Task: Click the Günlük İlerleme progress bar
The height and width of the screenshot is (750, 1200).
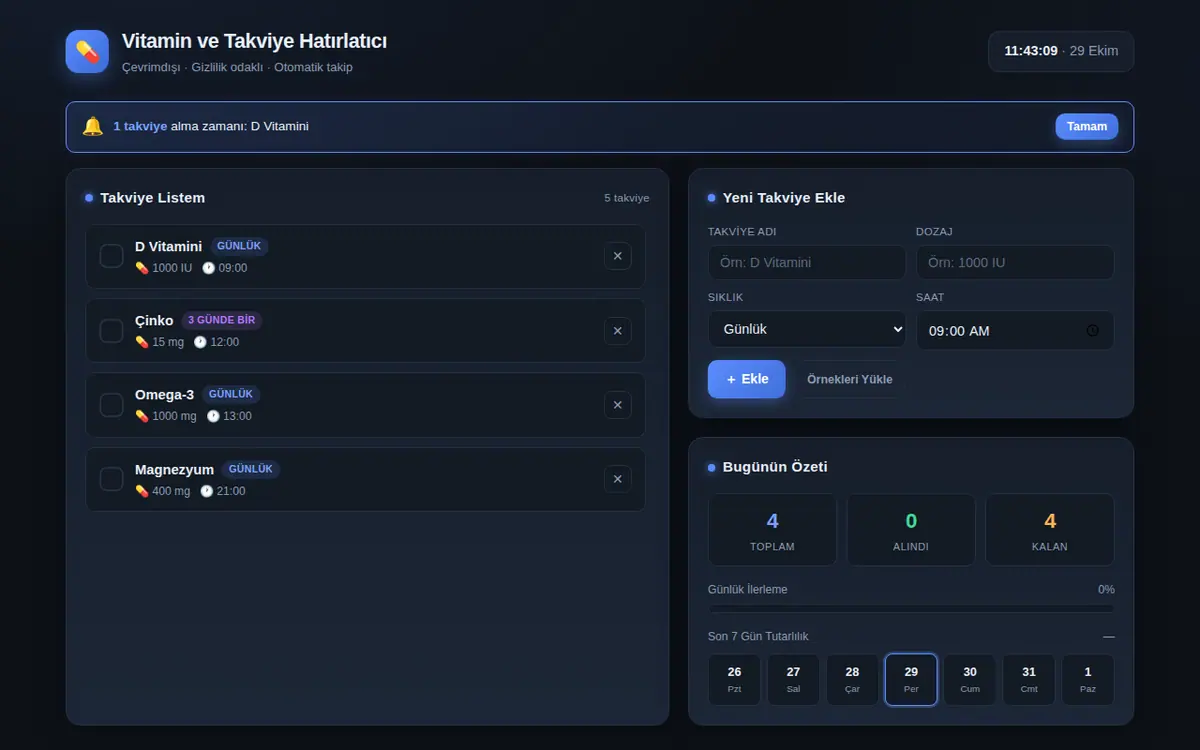Action: pos(911,608)
